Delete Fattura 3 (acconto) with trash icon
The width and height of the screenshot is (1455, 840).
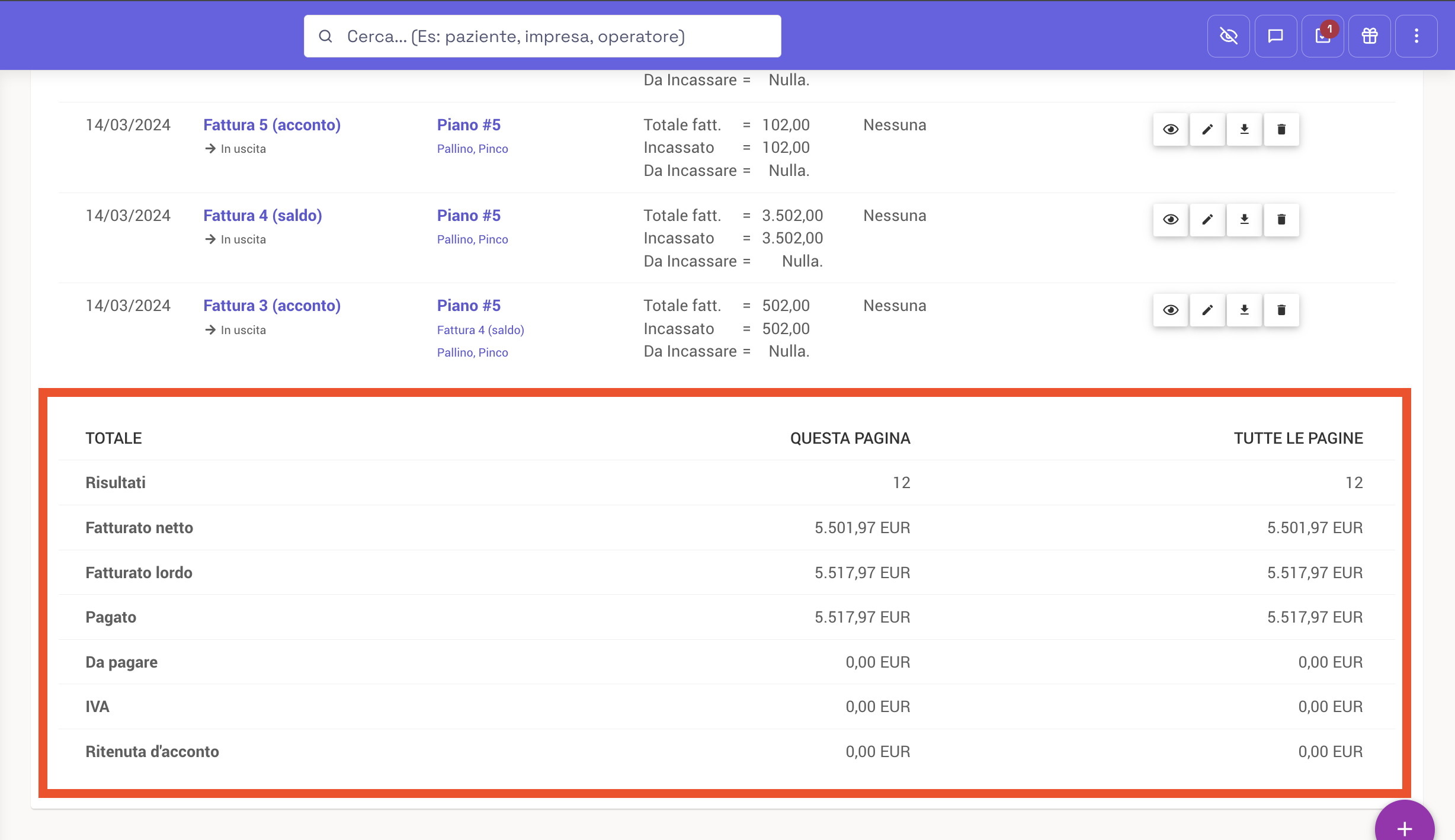coord(1281,310)
